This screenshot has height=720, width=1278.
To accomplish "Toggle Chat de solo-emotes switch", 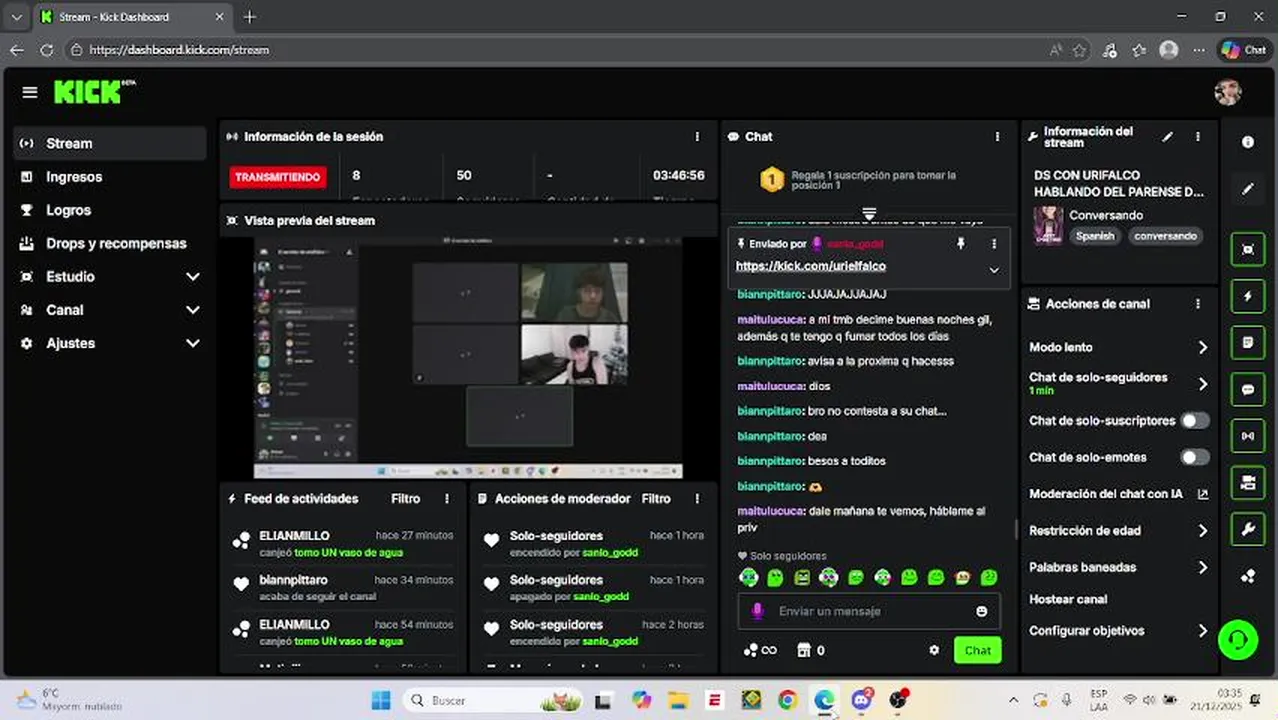I will (x=1194, y=457).
